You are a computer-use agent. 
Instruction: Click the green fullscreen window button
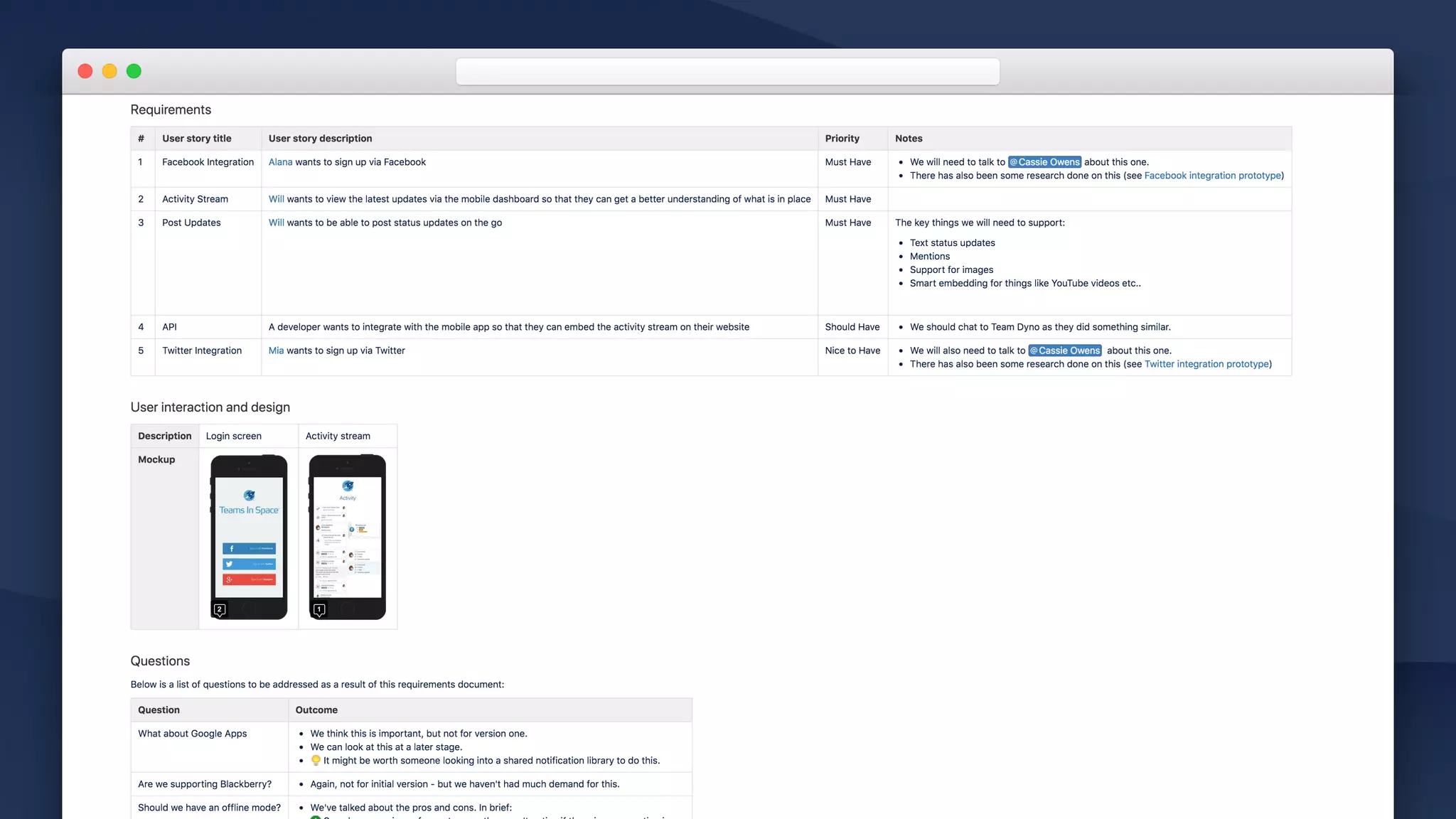pos(134,71)
